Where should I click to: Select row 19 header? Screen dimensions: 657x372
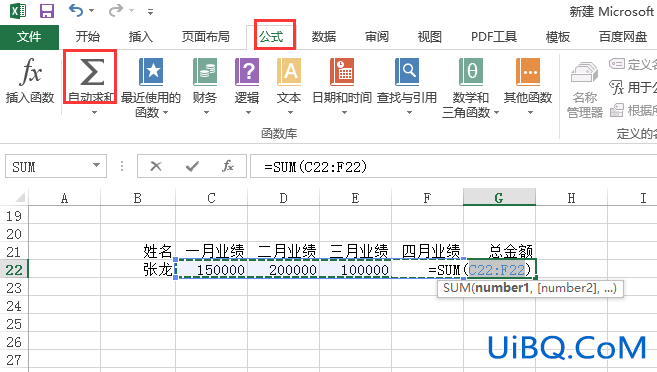[x=14, y=216]
